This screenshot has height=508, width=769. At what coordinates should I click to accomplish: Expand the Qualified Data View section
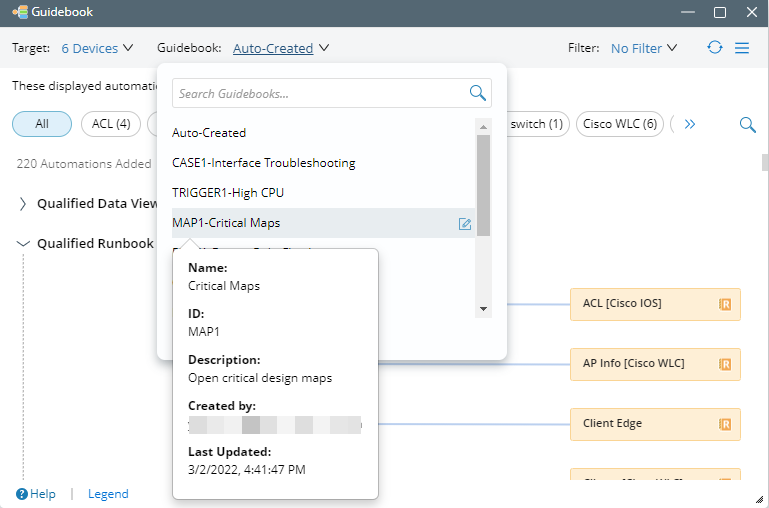[x=24, y=204]
